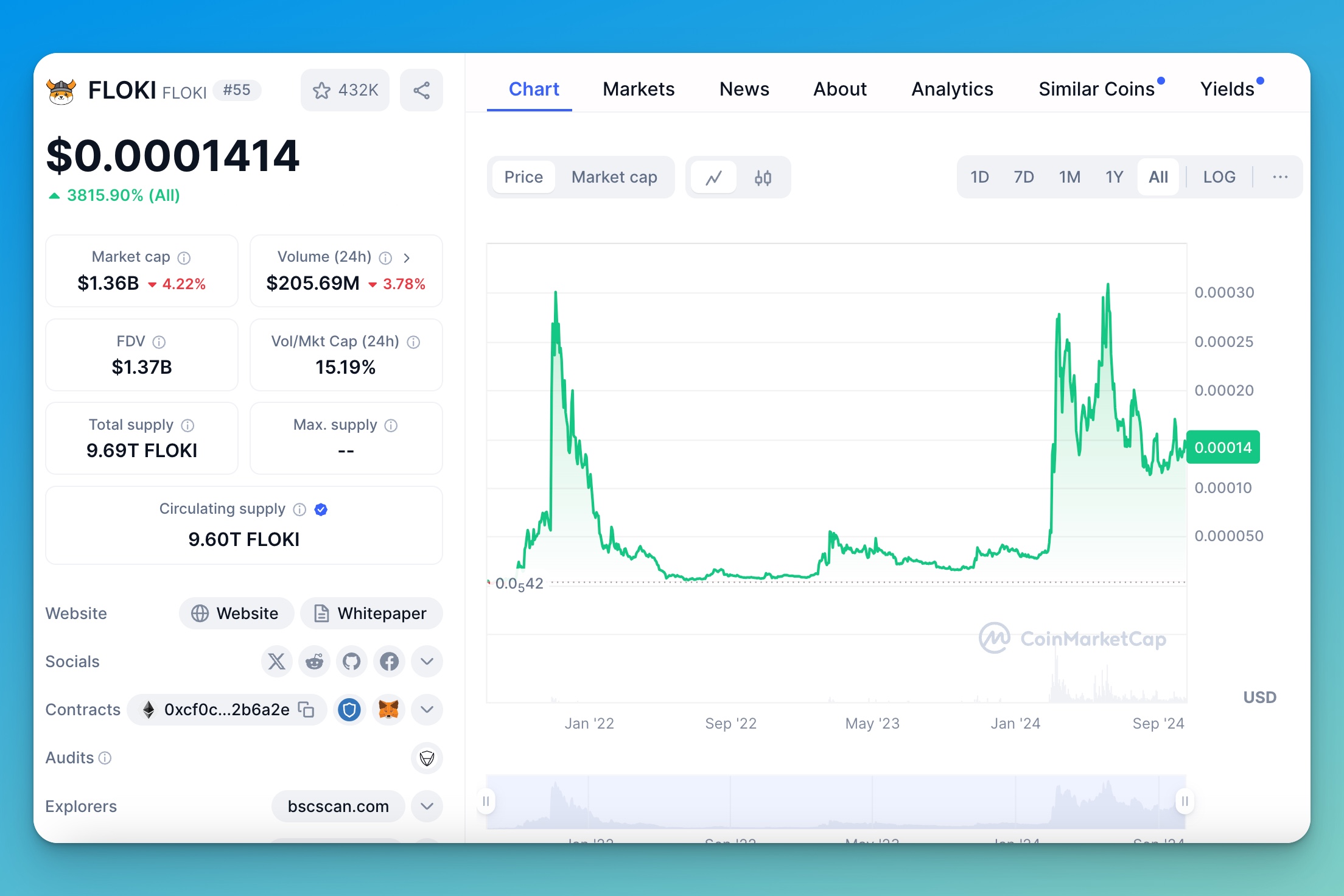Open Vol/Mkt Cap (24h) info icon
Image resolution: width=1344 pixels, height=896 pixels.
[x=413, y=342]
